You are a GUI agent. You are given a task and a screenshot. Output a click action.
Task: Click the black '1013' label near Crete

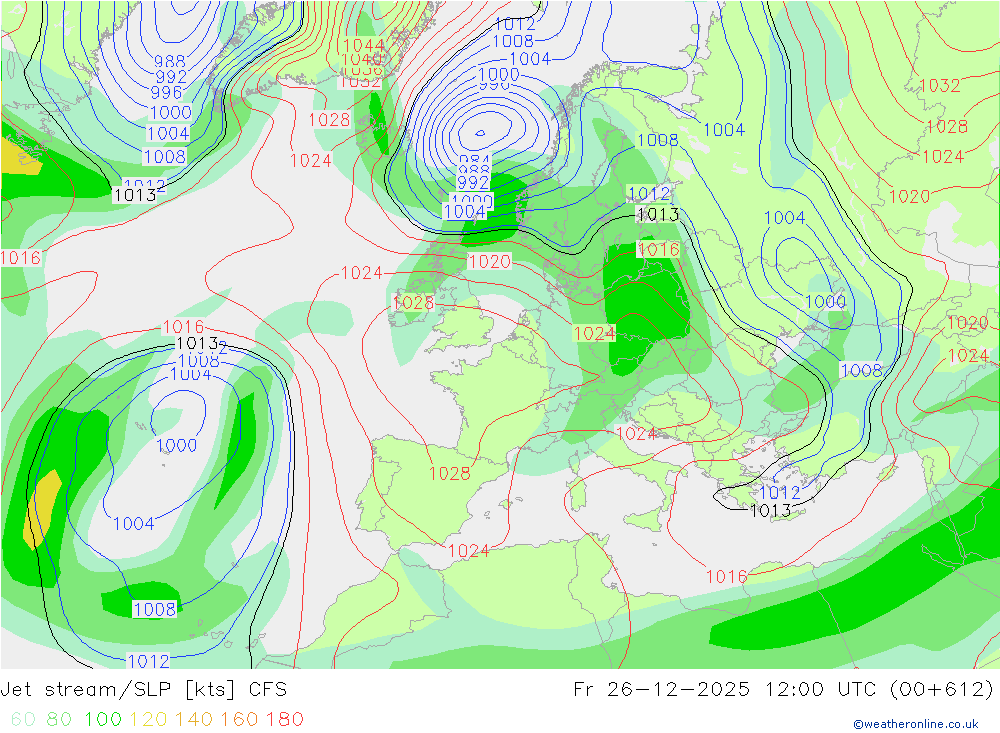tap(770, 510)
